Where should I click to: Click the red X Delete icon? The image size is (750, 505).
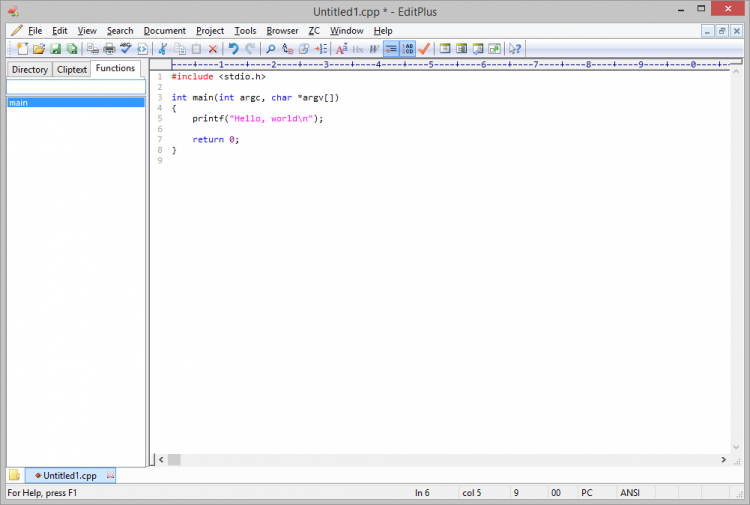pos(213,49)
